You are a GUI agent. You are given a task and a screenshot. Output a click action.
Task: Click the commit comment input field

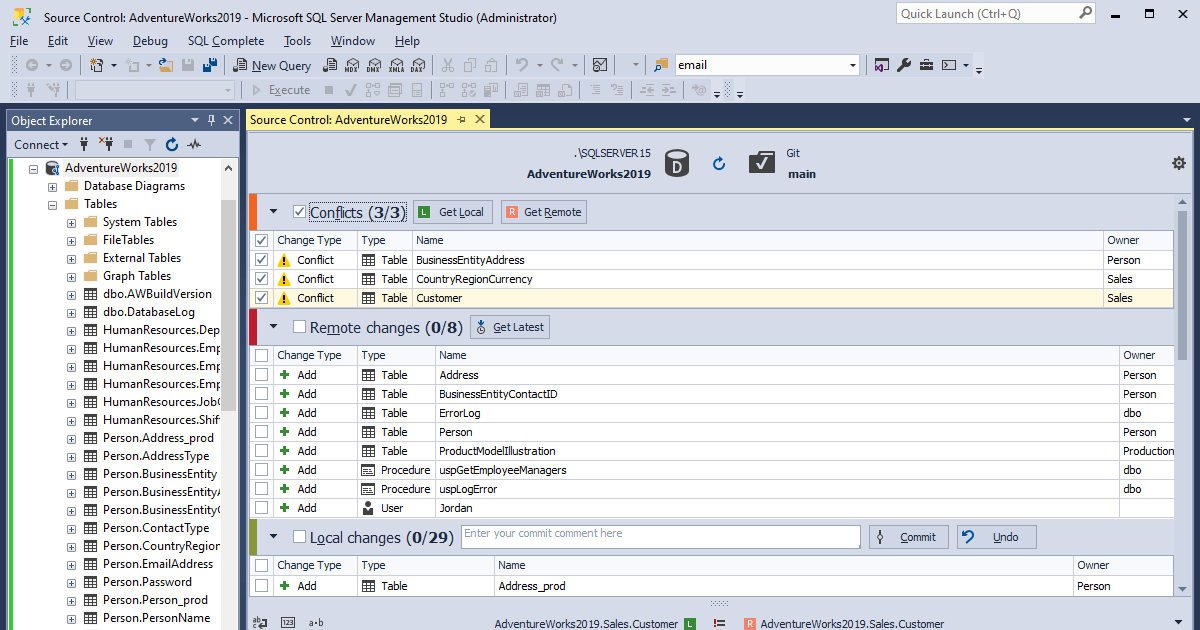[x=660, y=536]
